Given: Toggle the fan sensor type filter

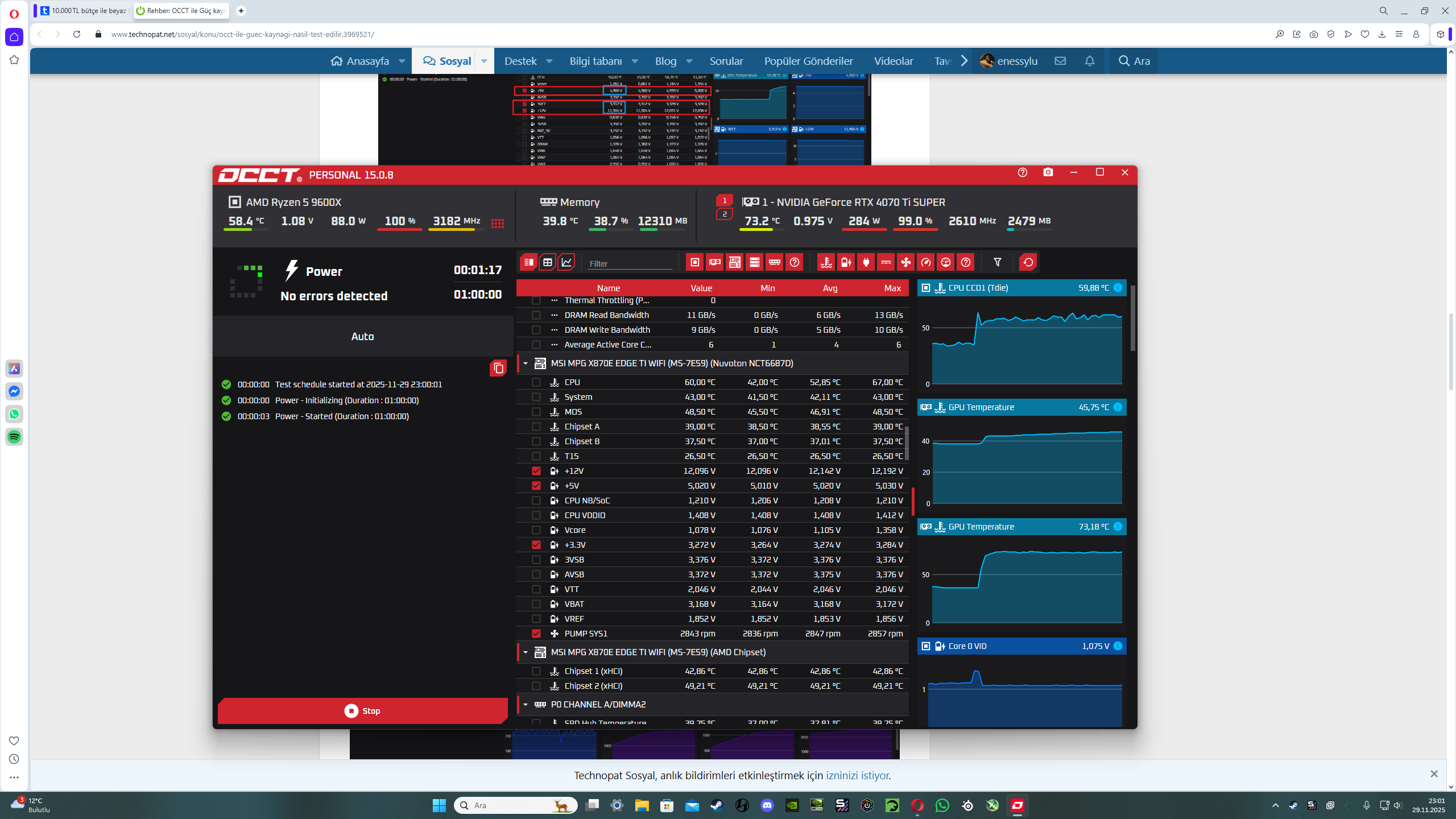Looking at the screenshot, I should pos(905,262).
